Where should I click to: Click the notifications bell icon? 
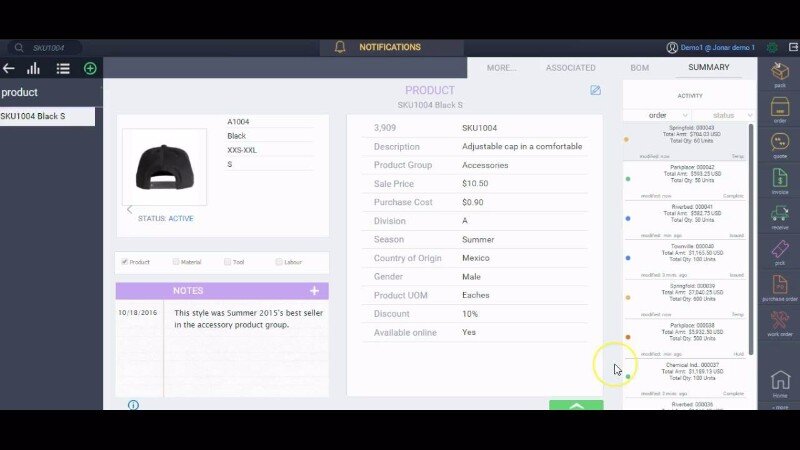tap(340, 47)
